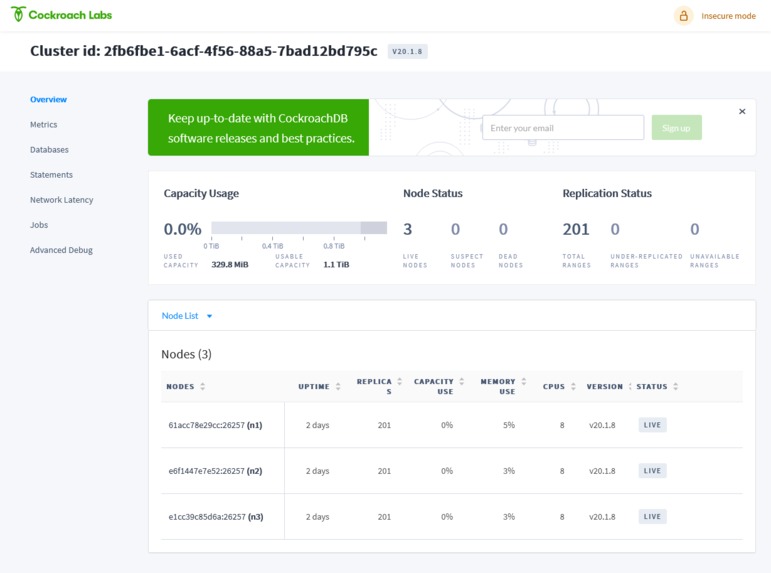Sort table by Uptime column arrows
The width and height of the screenshot is (771, 573).
point(338,387)
